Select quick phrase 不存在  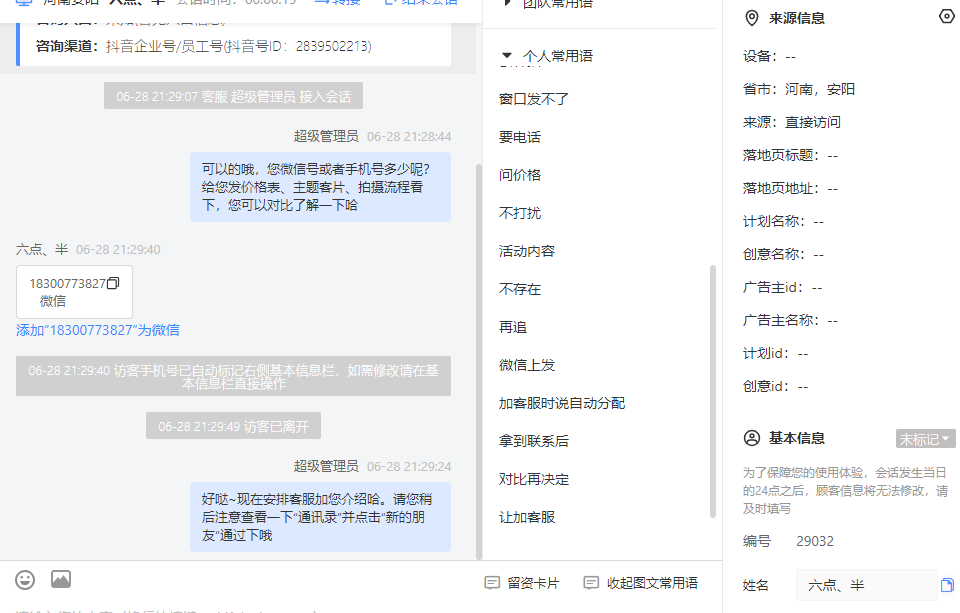pyautogui.click(x=520, y=289)
